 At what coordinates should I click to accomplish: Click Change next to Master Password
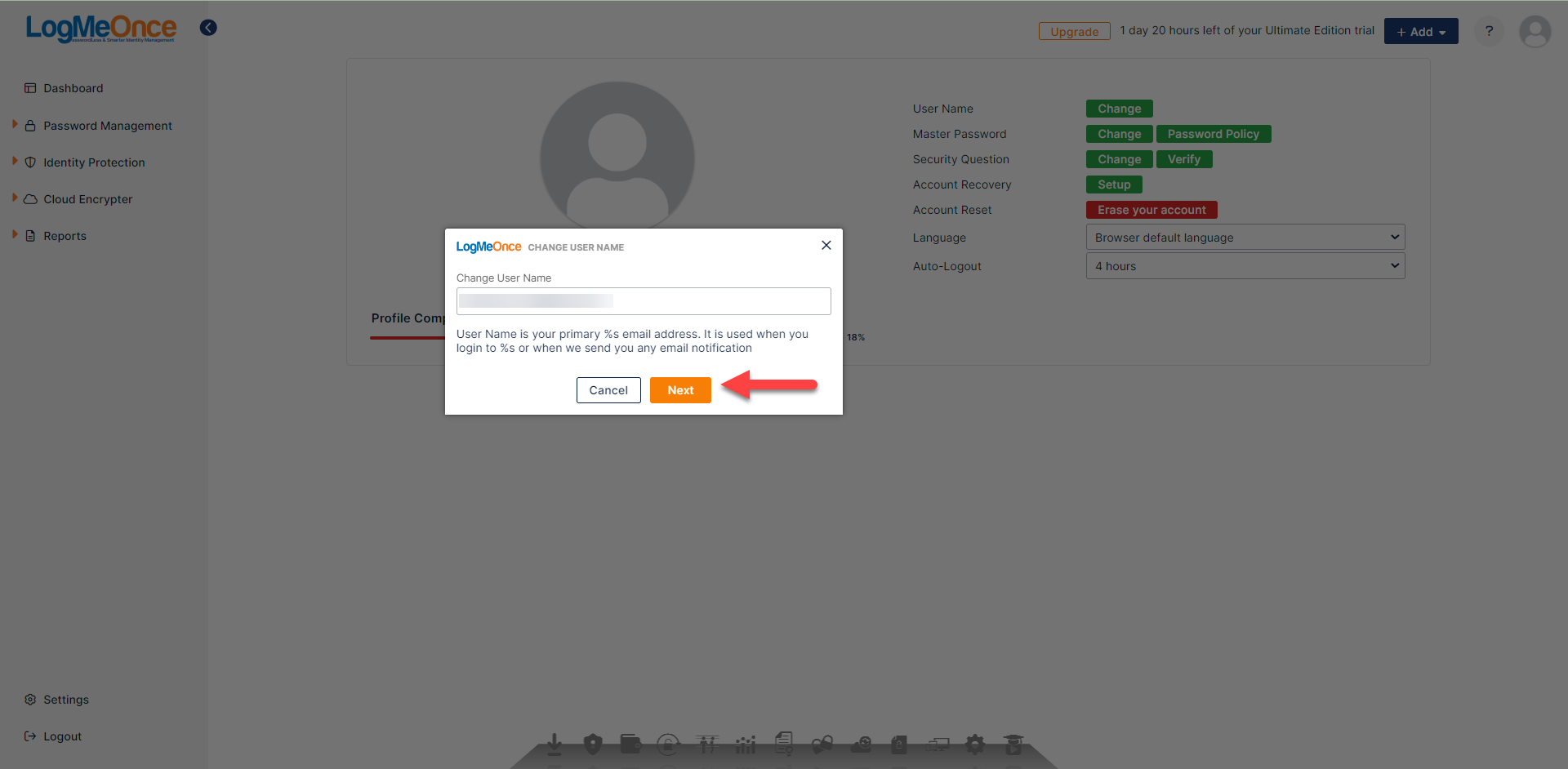pos(1119,134)
